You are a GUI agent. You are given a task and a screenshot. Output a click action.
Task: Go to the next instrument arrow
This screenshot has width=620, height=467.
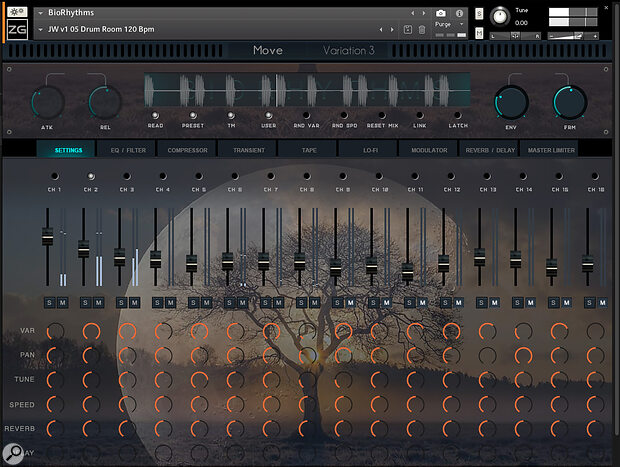424,13
